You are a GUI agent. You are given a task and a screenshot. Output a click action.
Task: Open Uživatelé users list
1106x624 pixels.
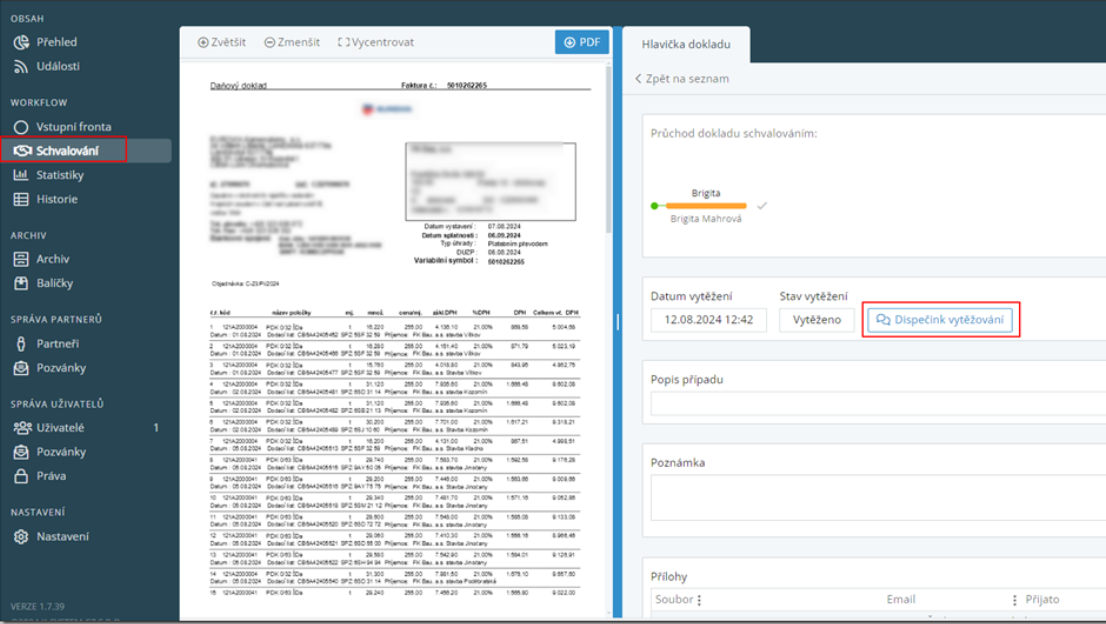[60, 428]
